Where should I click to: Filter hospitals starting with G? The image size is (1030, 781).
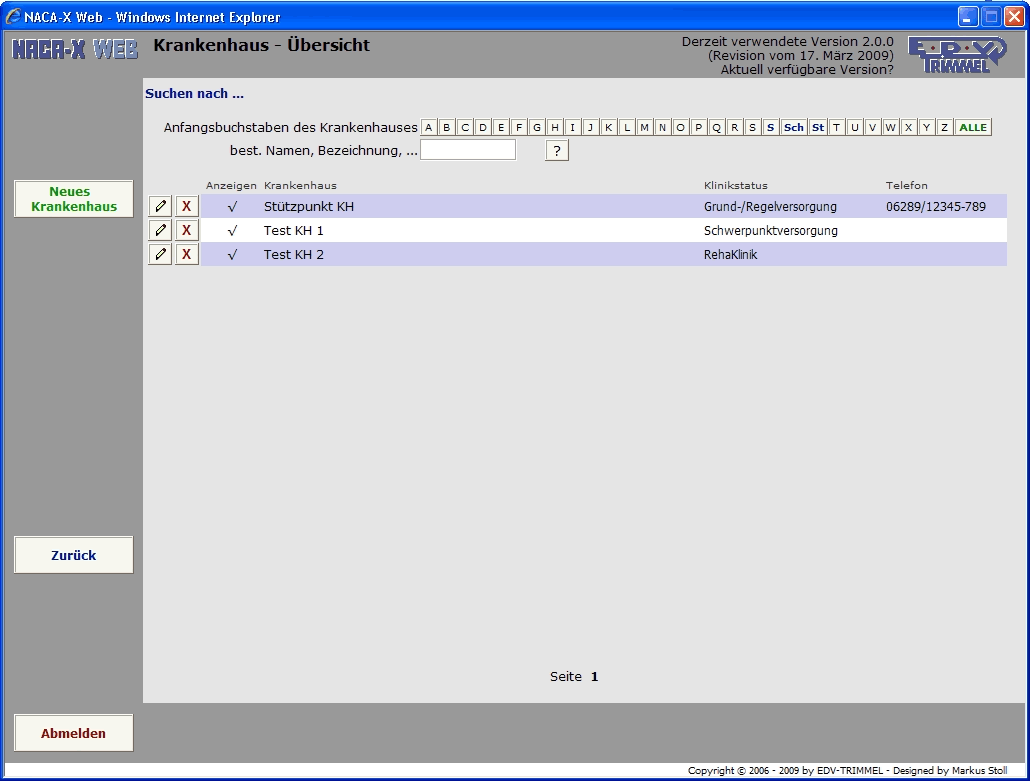(537, 127)
